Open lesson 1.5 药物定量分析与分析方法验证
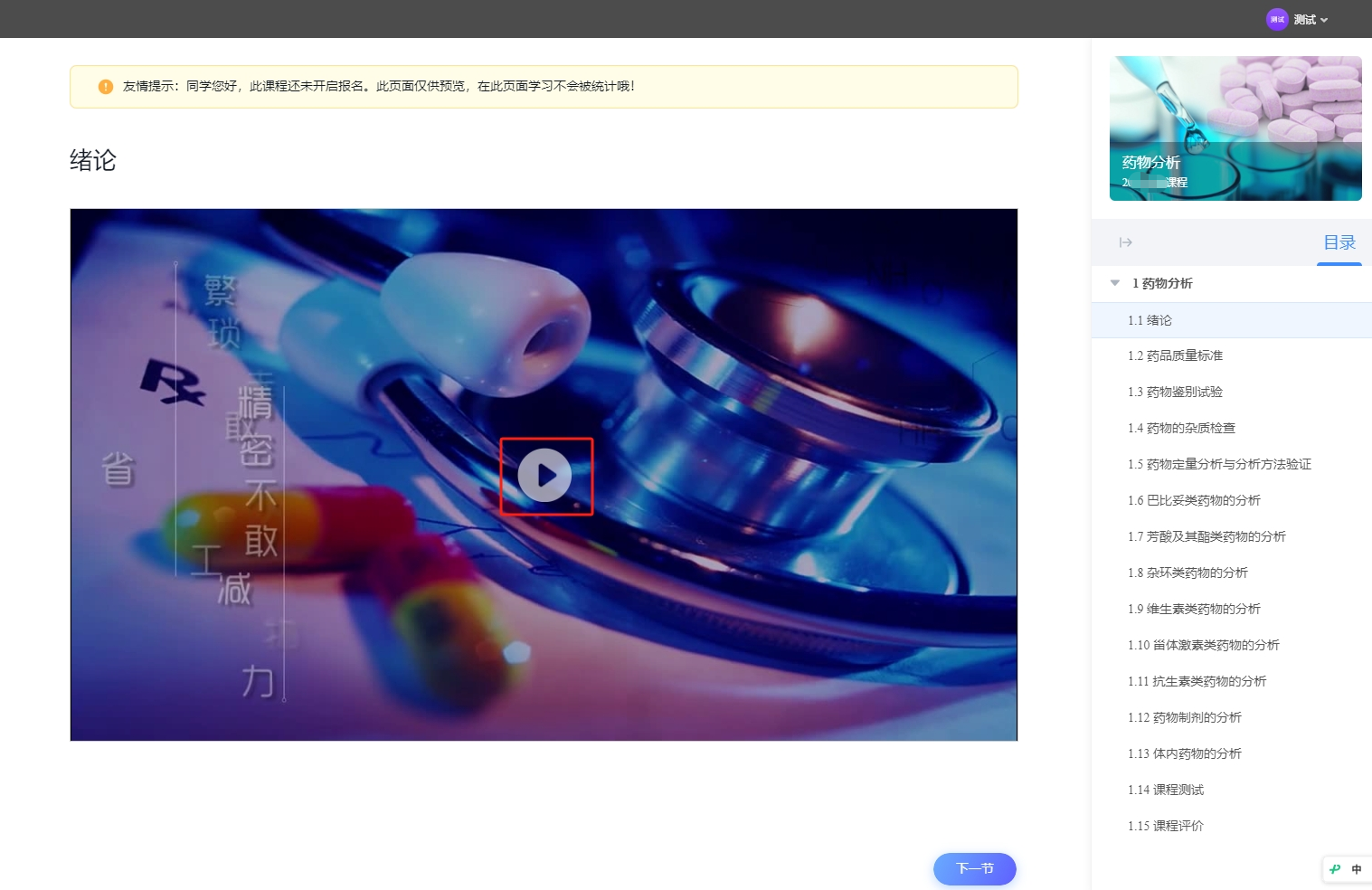The width and height of the screenshot is (1372, 890). tap(1219, 464)
